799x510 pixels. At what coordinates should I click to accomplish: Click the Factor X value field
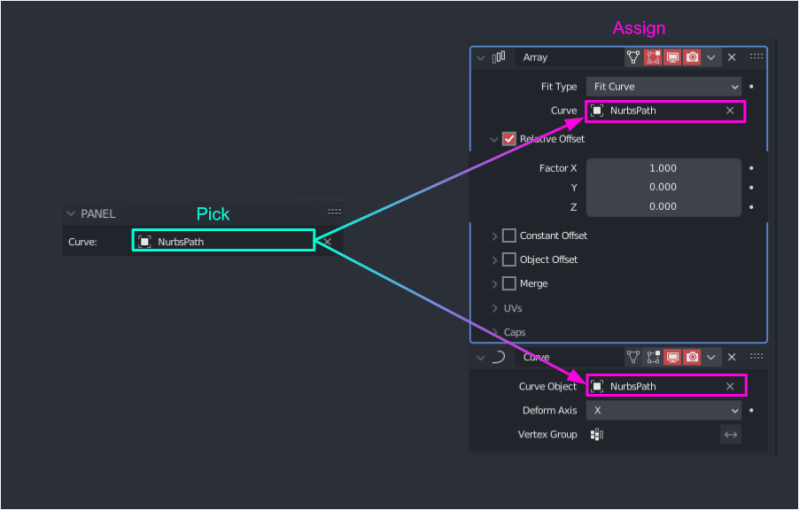click(663, 168)
